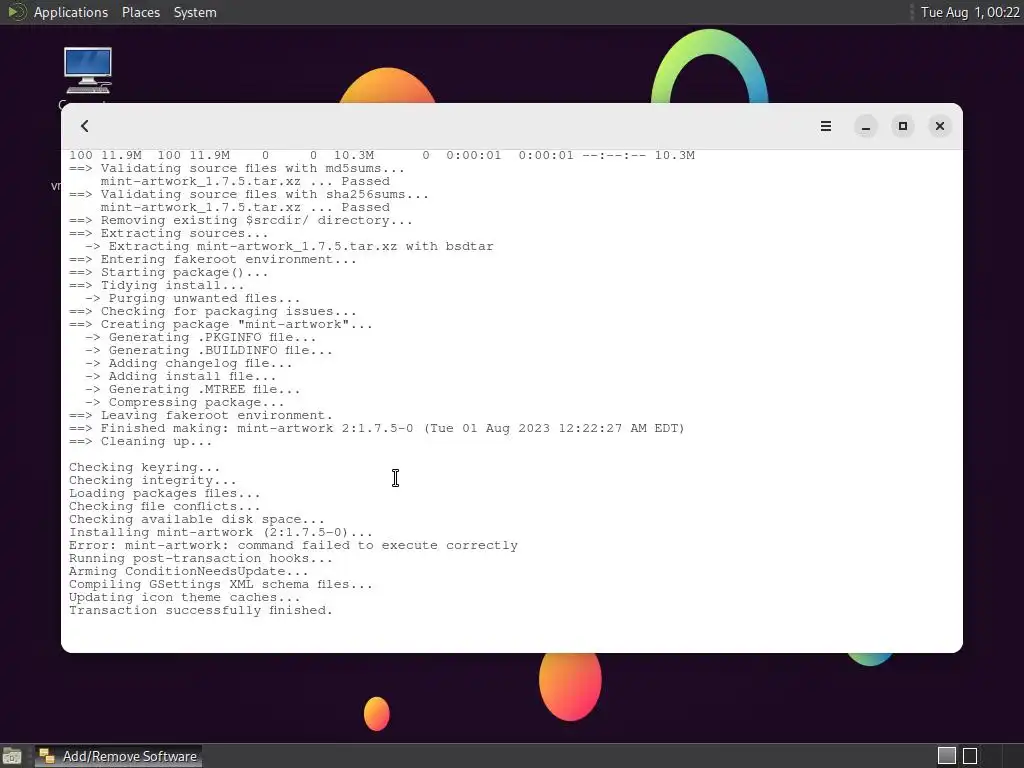Click the 'Removing existing $srcdir/ directory...' line
Screen dimensions: 1024x768
click(240, 220)
